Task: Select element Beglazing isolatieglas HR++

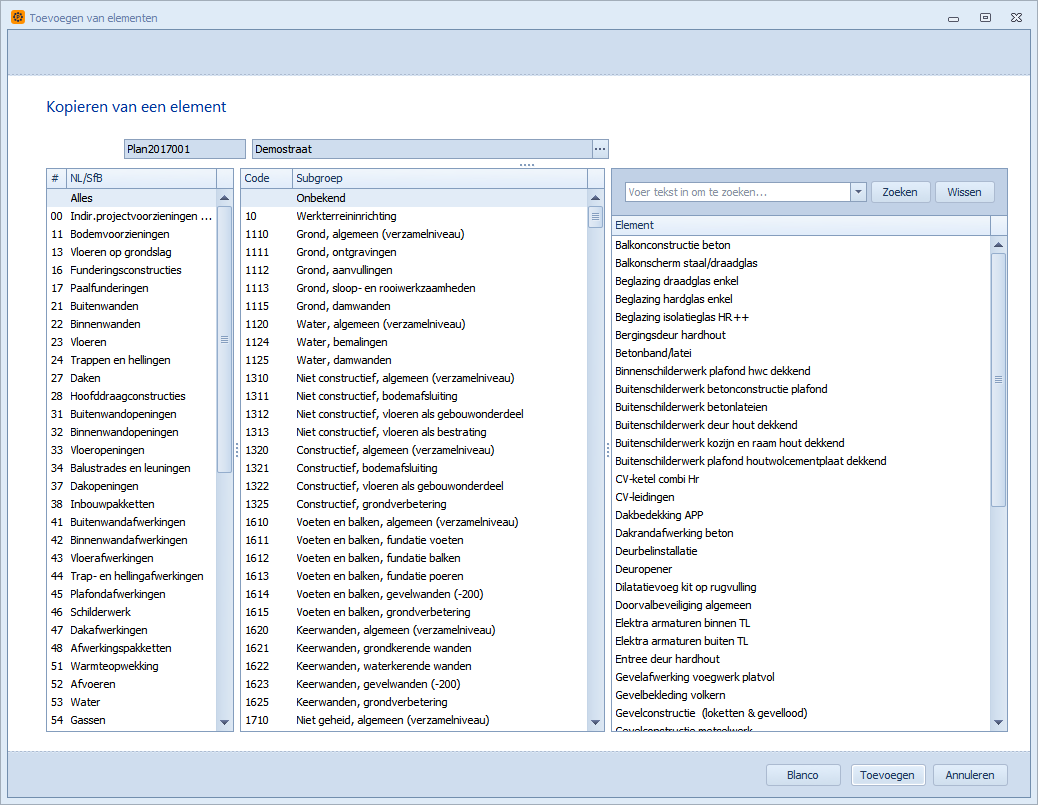Action: click(801, 317)
